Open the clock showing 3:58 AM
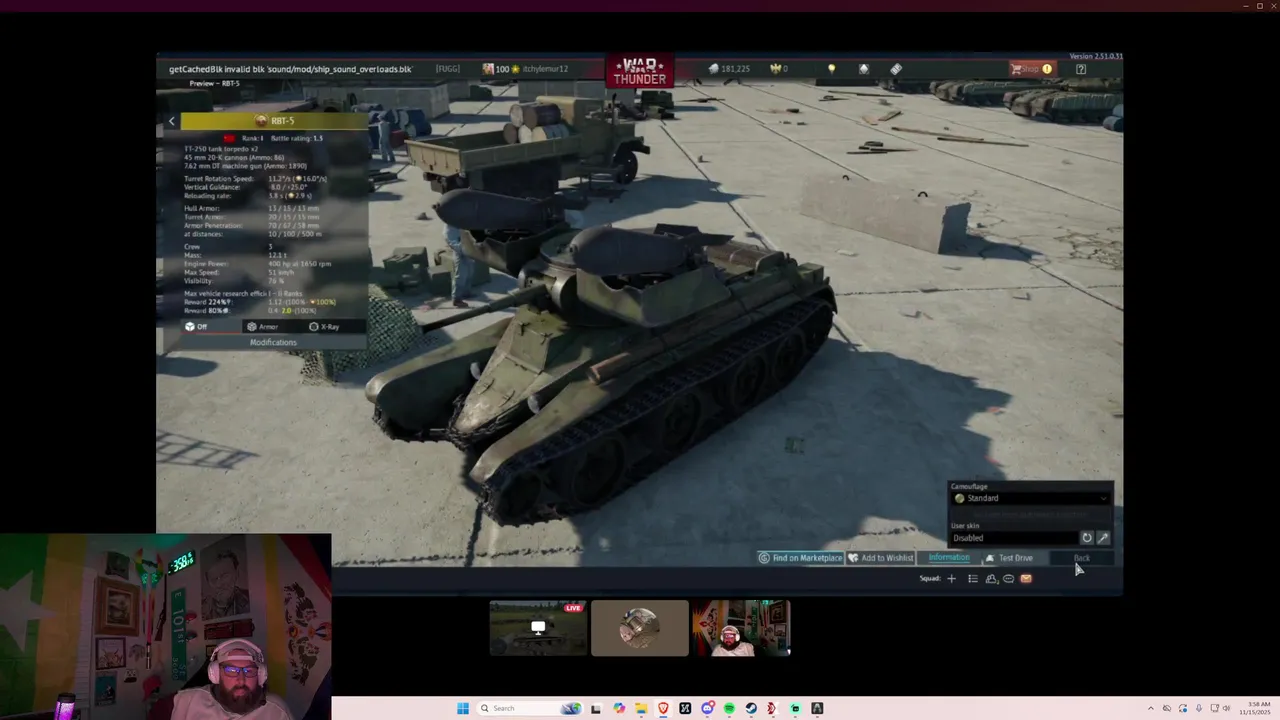This screenshot has width=1280, height=720. [x=1256, y=708]
